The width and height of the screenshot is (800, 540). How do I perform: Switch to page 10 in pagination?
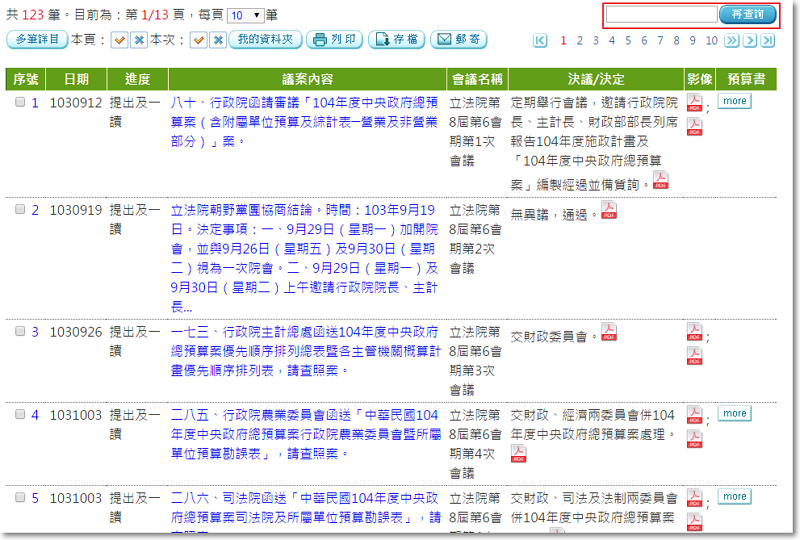click(x=711, y=41)
